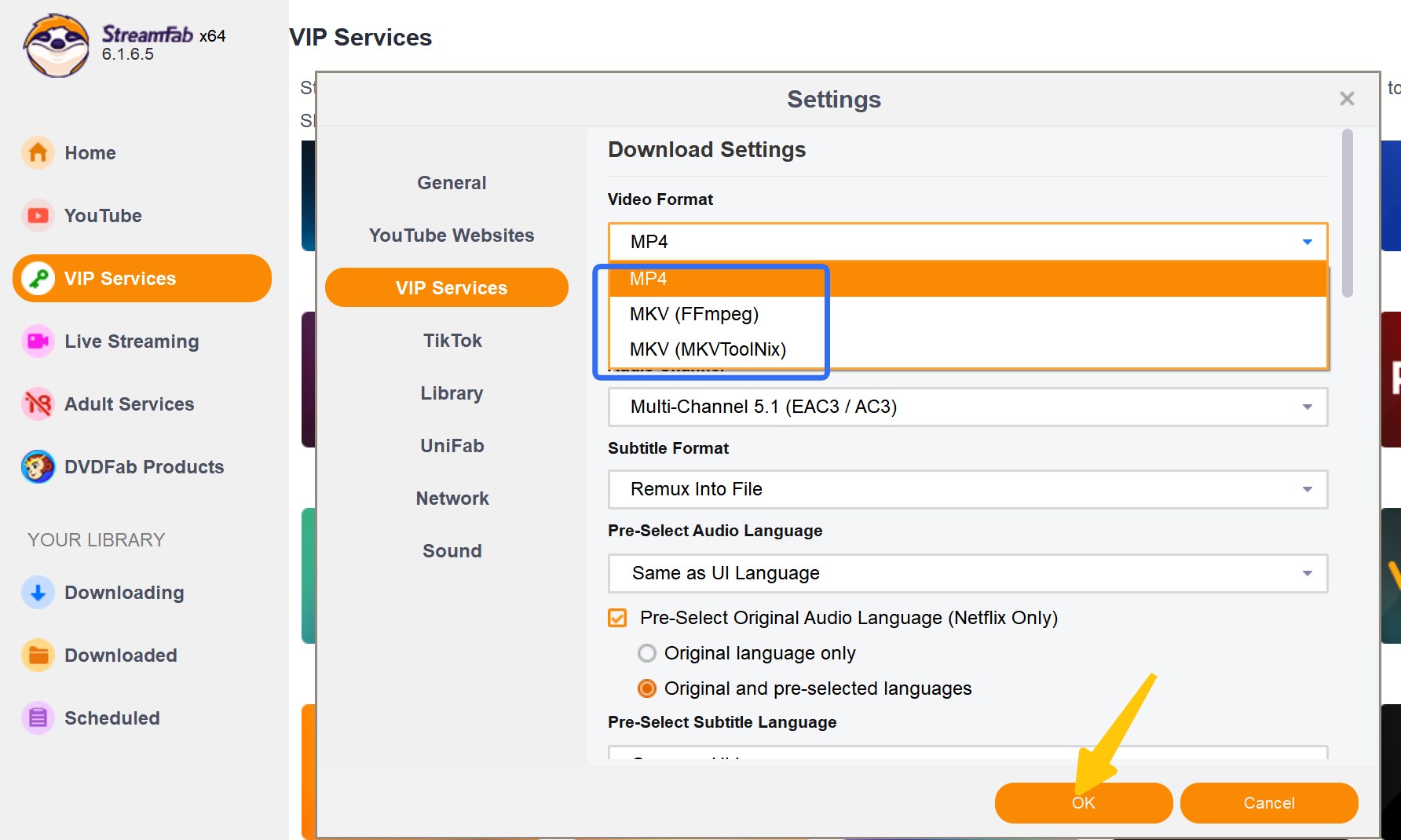
Task: Click the StreamFab sloth logo
Action: (x=56, y=45)
